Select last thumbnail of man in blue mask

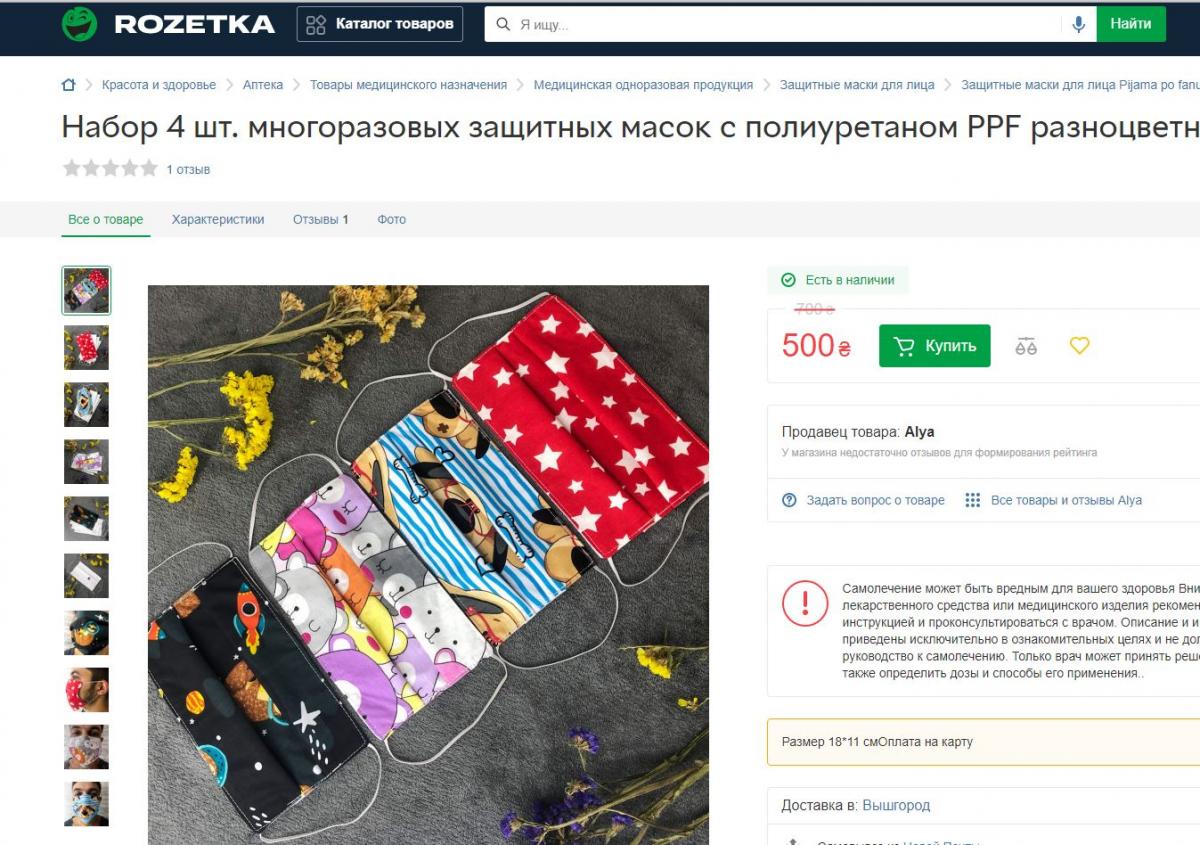click(86, 804)
